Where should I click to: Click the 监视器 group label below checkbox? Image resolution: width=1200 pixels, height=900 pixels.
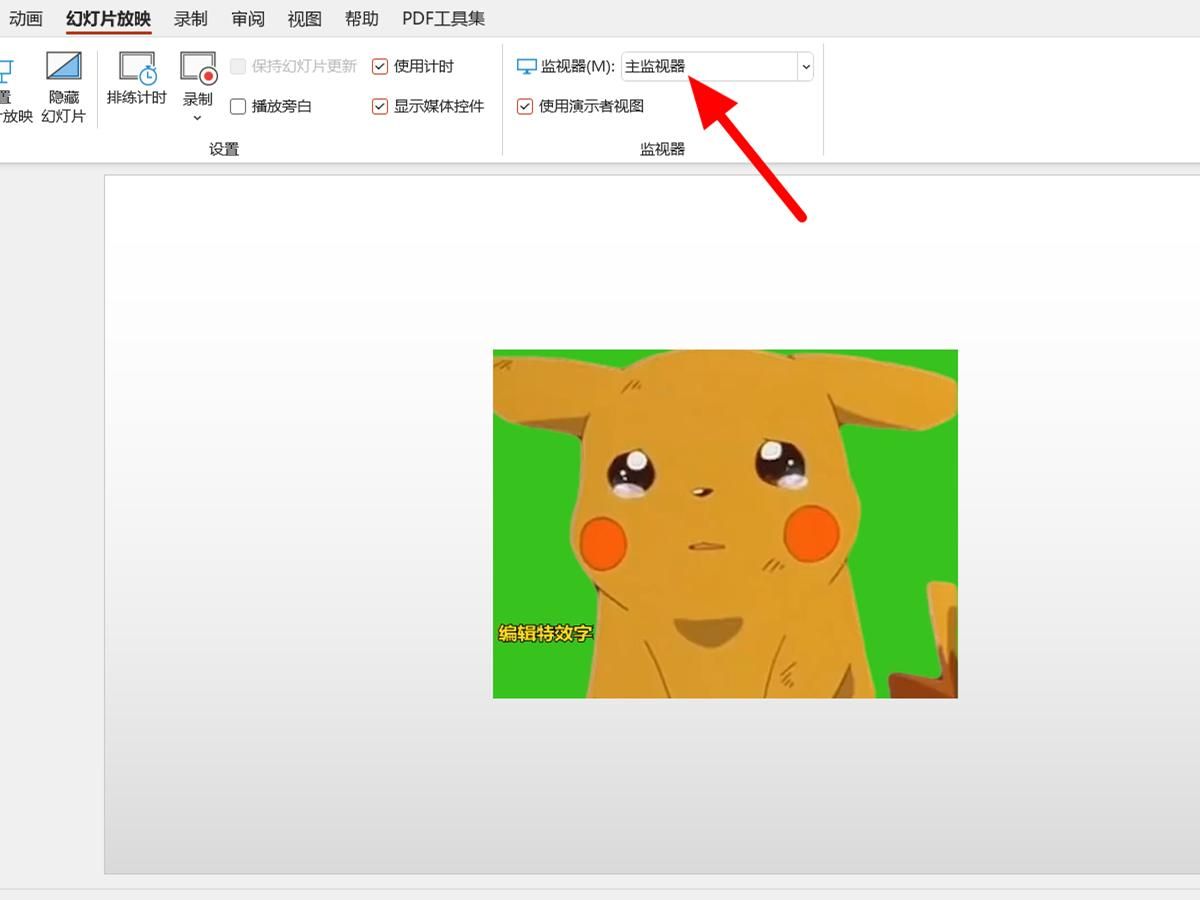point(662,149)
